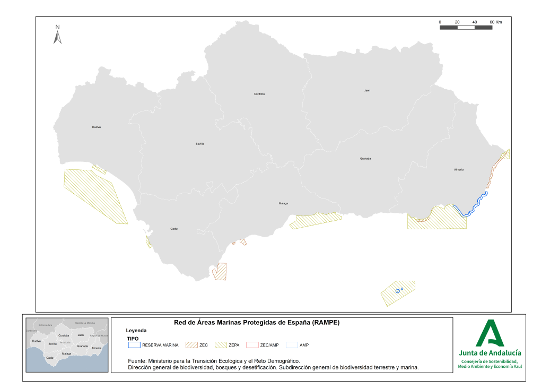Click the Córdoba province label
Screen dimensions: 548x388
(x=259, y=94)
